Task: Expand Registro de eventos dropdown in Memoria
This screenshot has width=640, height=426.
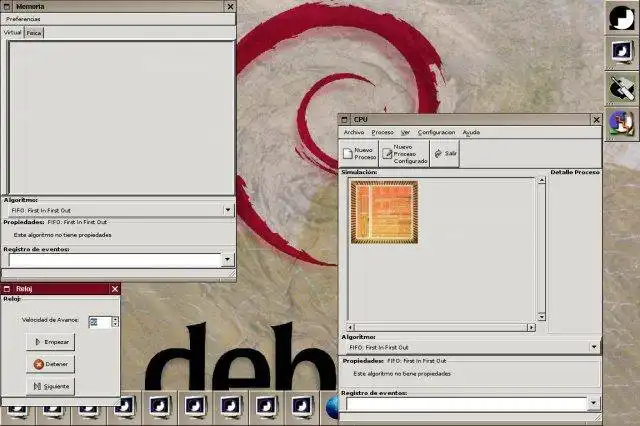Action: pyautogui.click(x=227, y=260)
